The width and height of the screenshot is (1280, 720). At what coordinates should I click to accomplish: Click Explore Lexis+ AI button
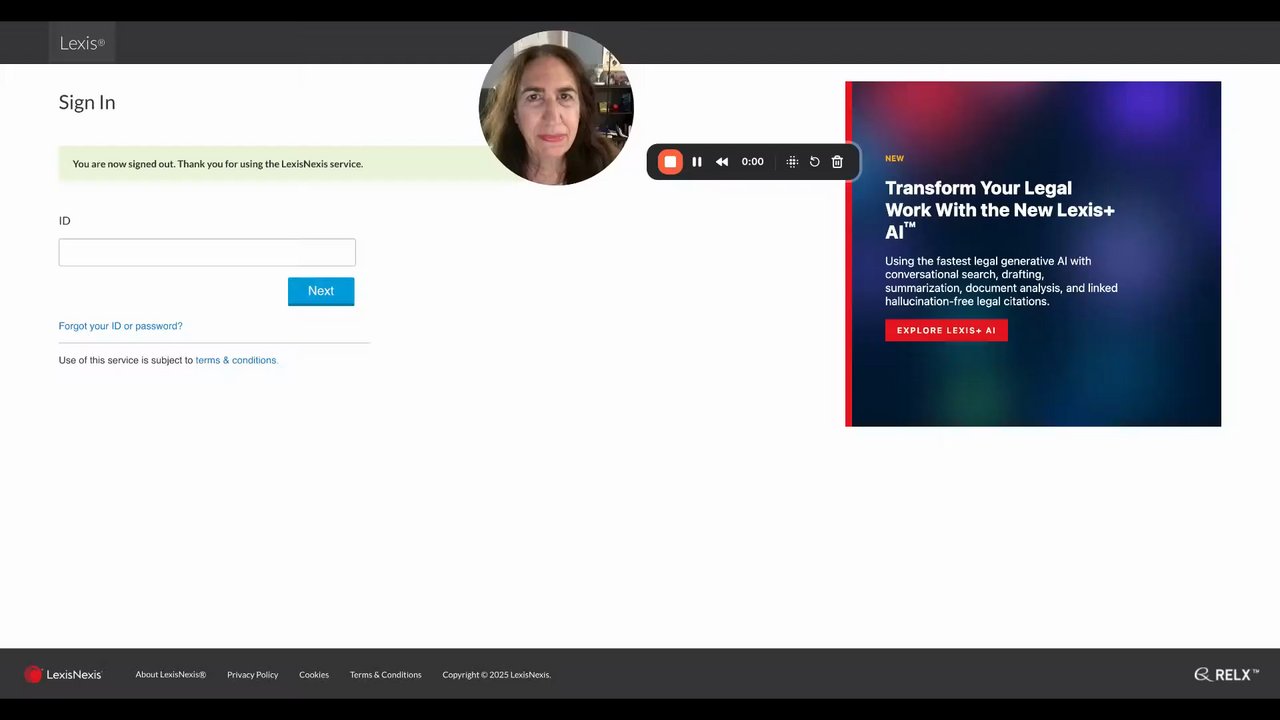(946, 330)
